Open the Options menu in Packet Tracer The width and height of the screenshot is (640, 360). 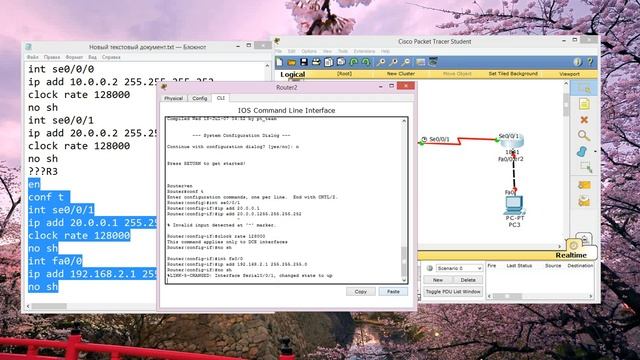[x=309, y=51]
